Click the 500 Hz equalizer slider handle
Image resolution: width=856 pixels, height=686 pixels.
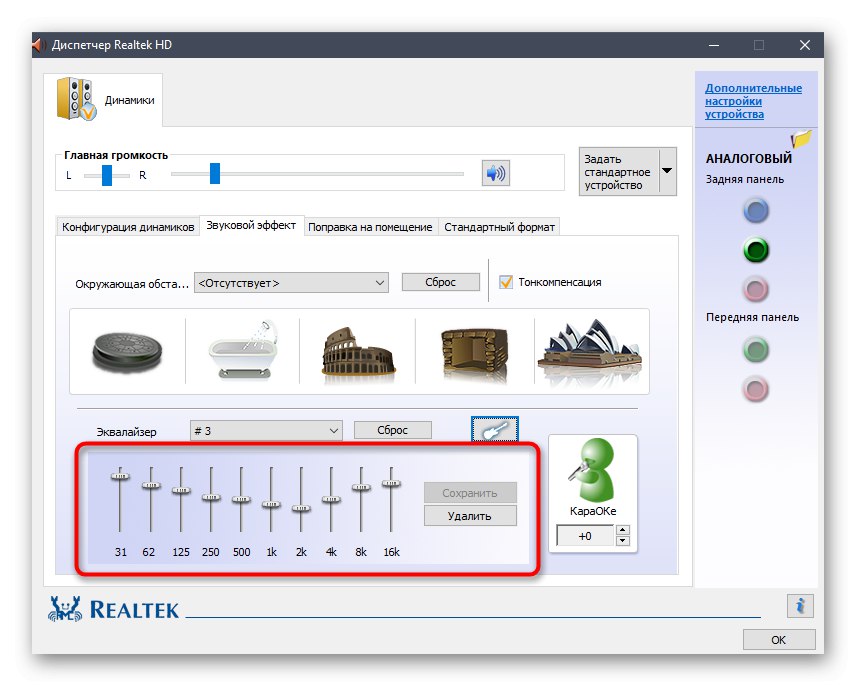click(x=241, y=499)
